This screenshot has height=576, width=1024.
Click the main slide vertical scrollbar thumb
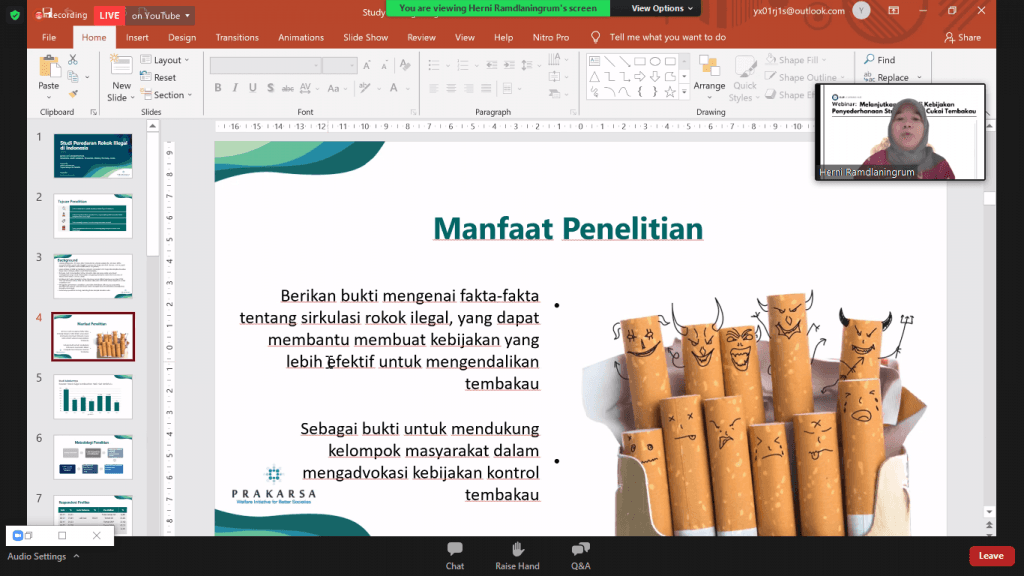pos(989,198)
